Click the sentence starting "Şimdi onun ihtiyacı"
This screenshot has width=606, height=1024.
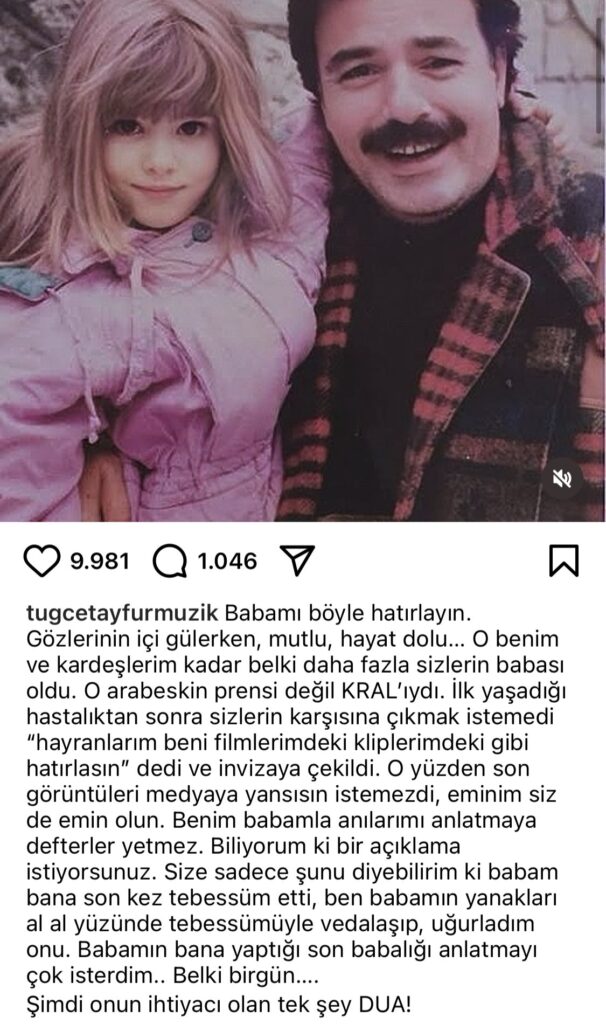(x=219, y=1004)
